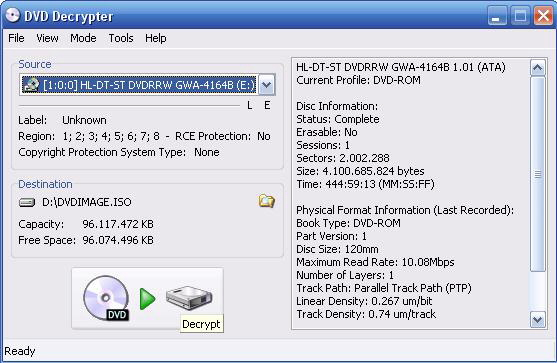
Task: Click the info panel scroll down arrow
Action: [x=537, y=319]
